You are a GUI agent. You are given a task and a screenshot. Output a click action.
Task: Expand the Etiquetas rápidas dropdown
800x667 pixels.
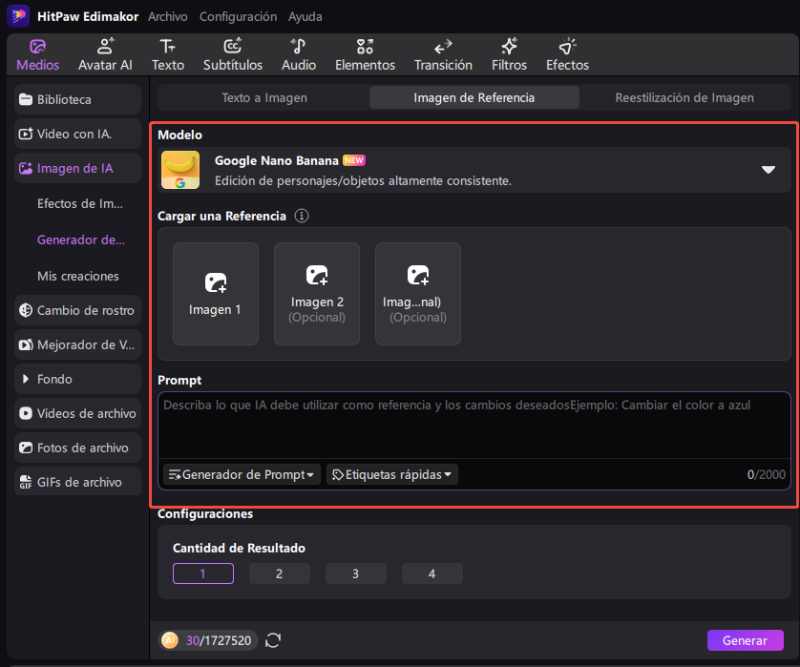[392, 475]
